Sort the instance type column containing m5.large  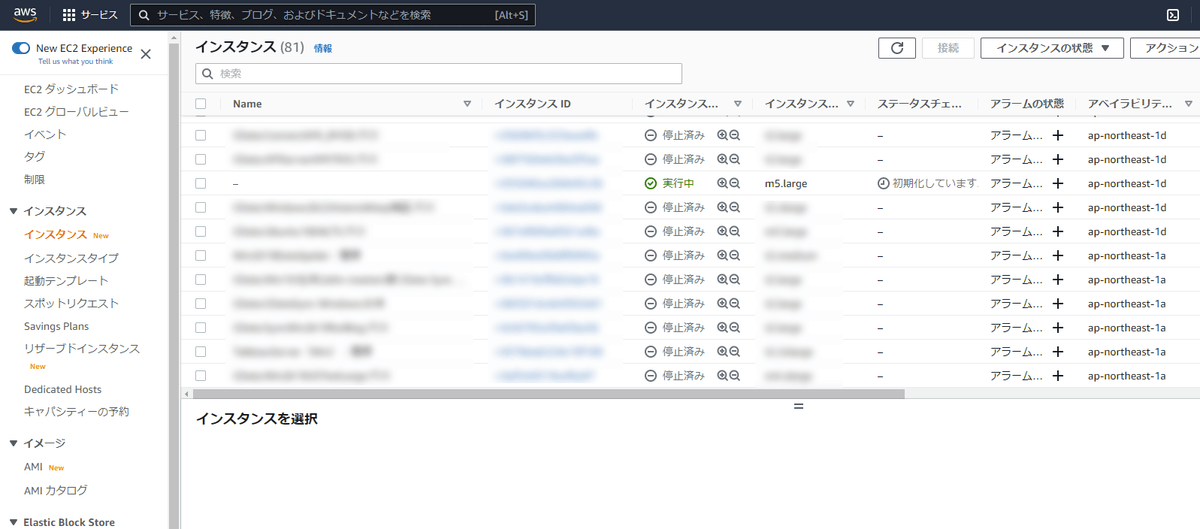coord(851,104)
